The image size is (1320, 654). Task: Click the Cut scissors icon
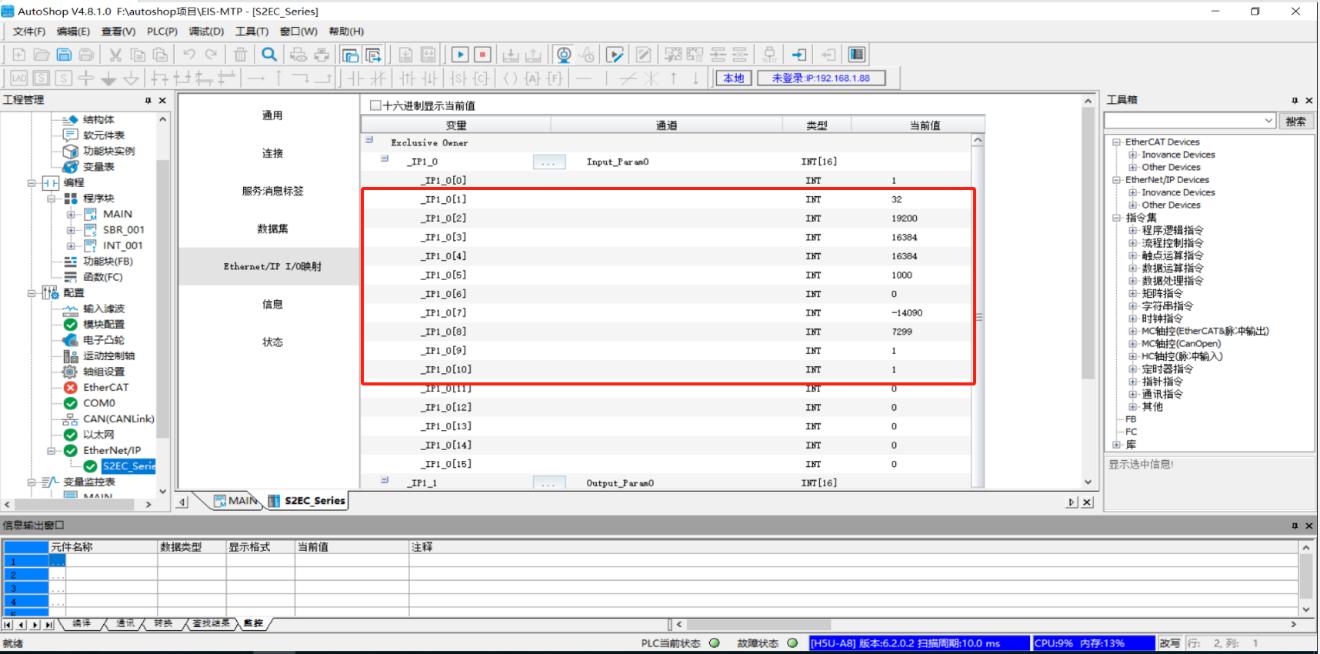(x=115, y=56)
